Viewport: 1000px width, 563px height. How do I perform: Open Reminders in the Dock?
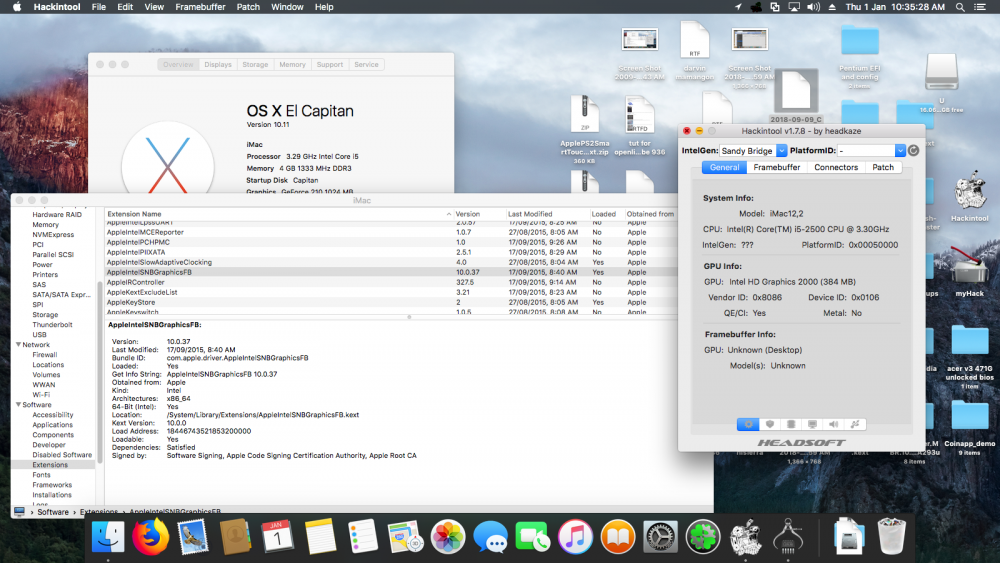click(x=362, y=537)
